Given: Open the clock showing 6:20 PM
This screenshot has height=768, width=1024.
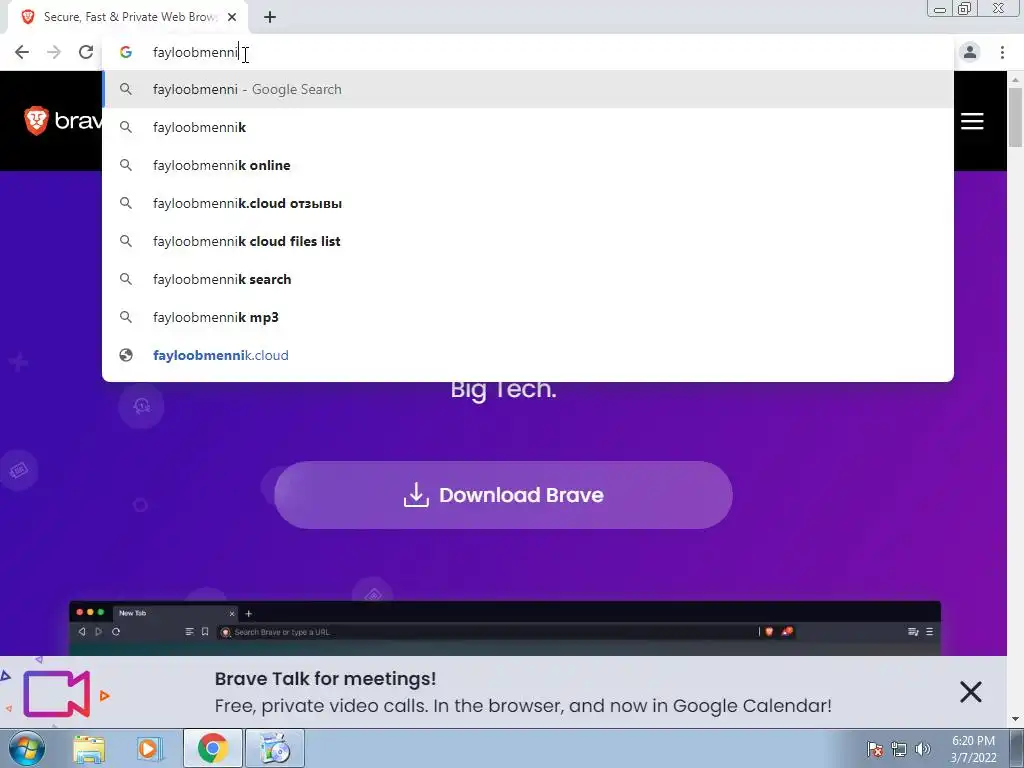Looking at the screenshot, I should point(973,749).
